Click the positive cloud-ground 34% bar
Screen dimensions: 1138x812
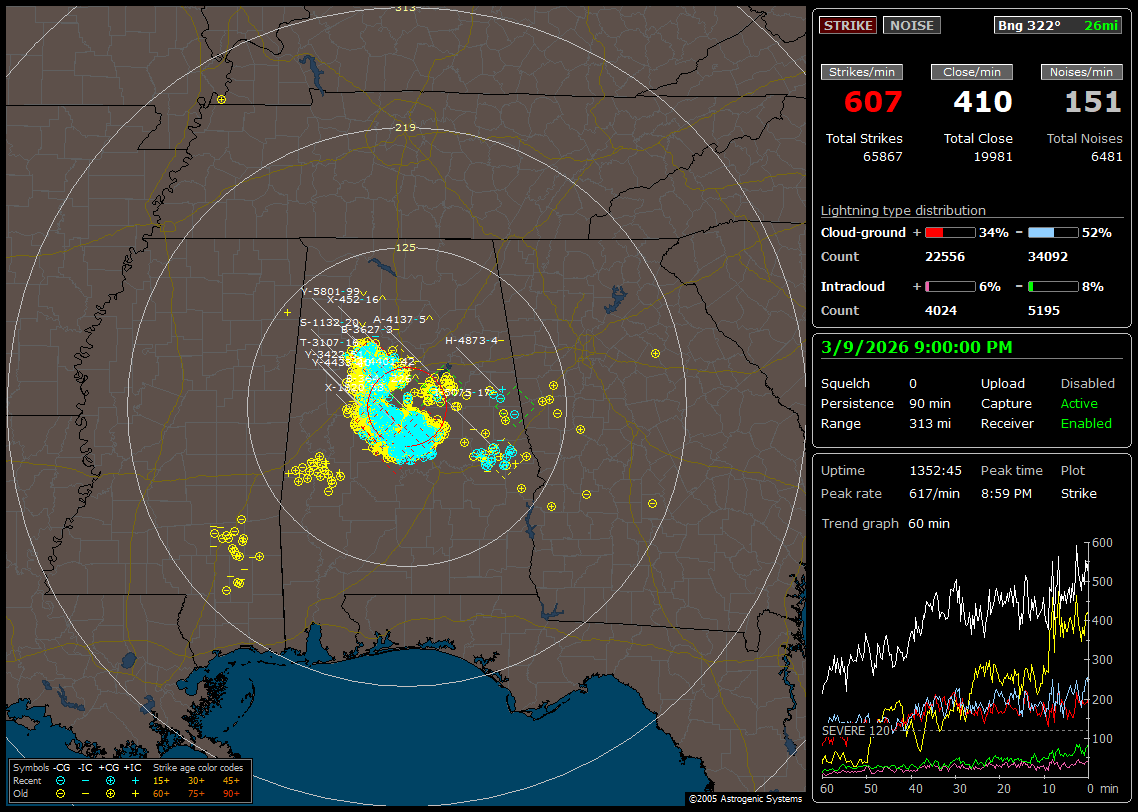(x=948, y=232)
